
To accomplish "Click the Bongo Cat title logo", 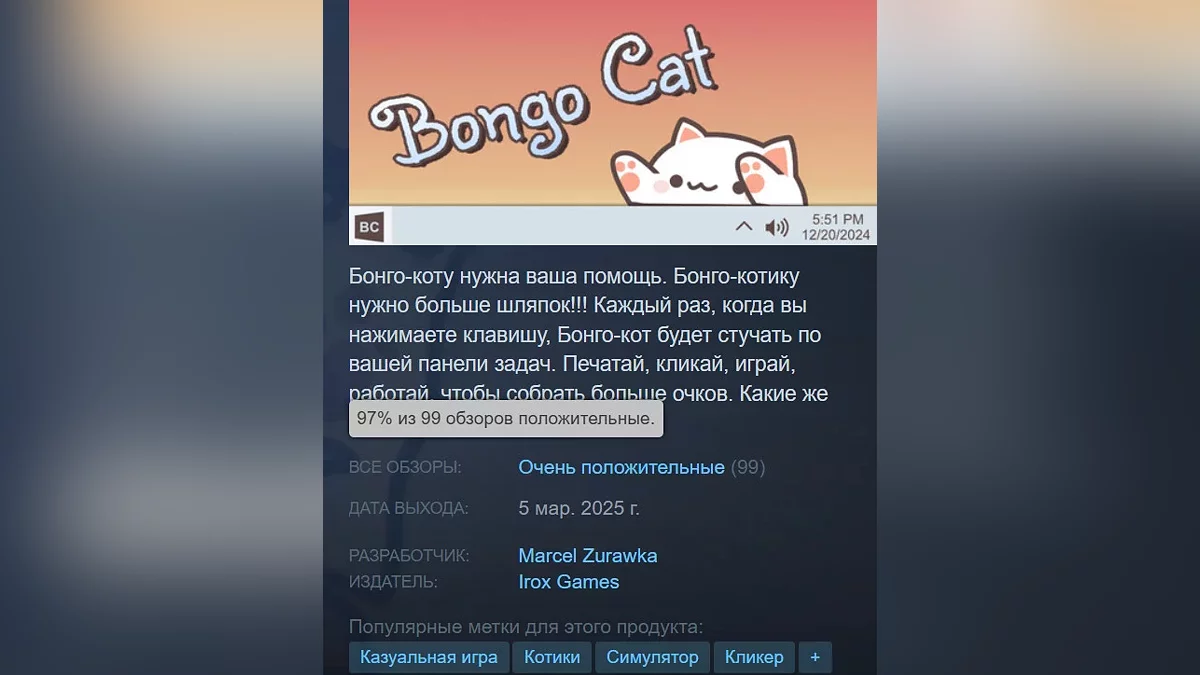I will (542, 100).
